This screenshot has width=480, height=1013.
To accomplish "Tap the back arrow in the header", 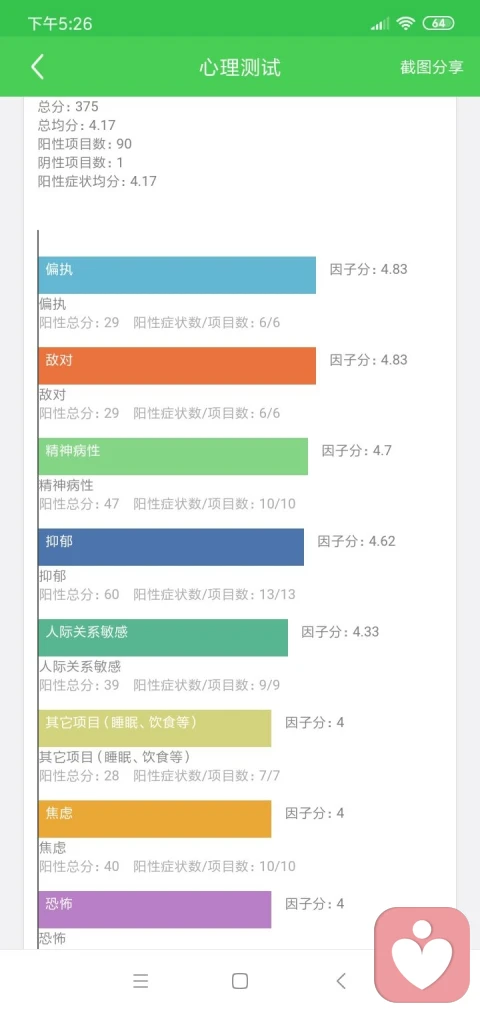I will pos(37,67).
